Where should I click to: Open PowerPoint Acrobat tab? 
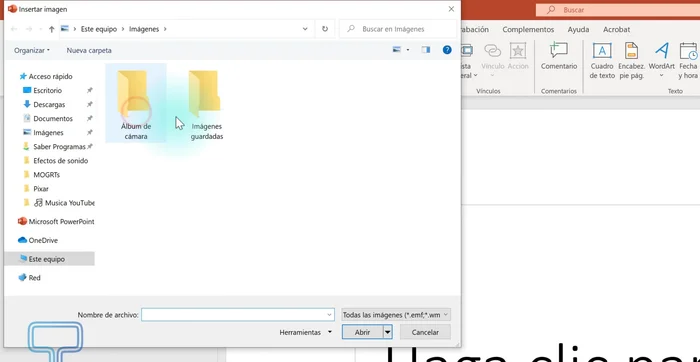617,29
